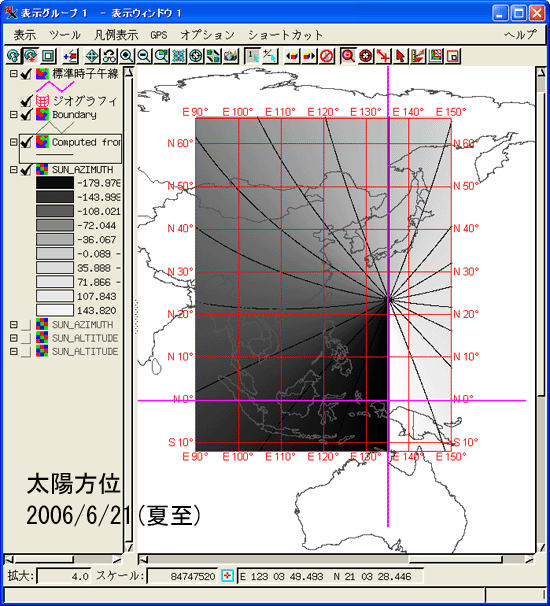Open the ヘルプ menu
The width and height of the screenshot is (550, 606).
click(x=520, y=35)
